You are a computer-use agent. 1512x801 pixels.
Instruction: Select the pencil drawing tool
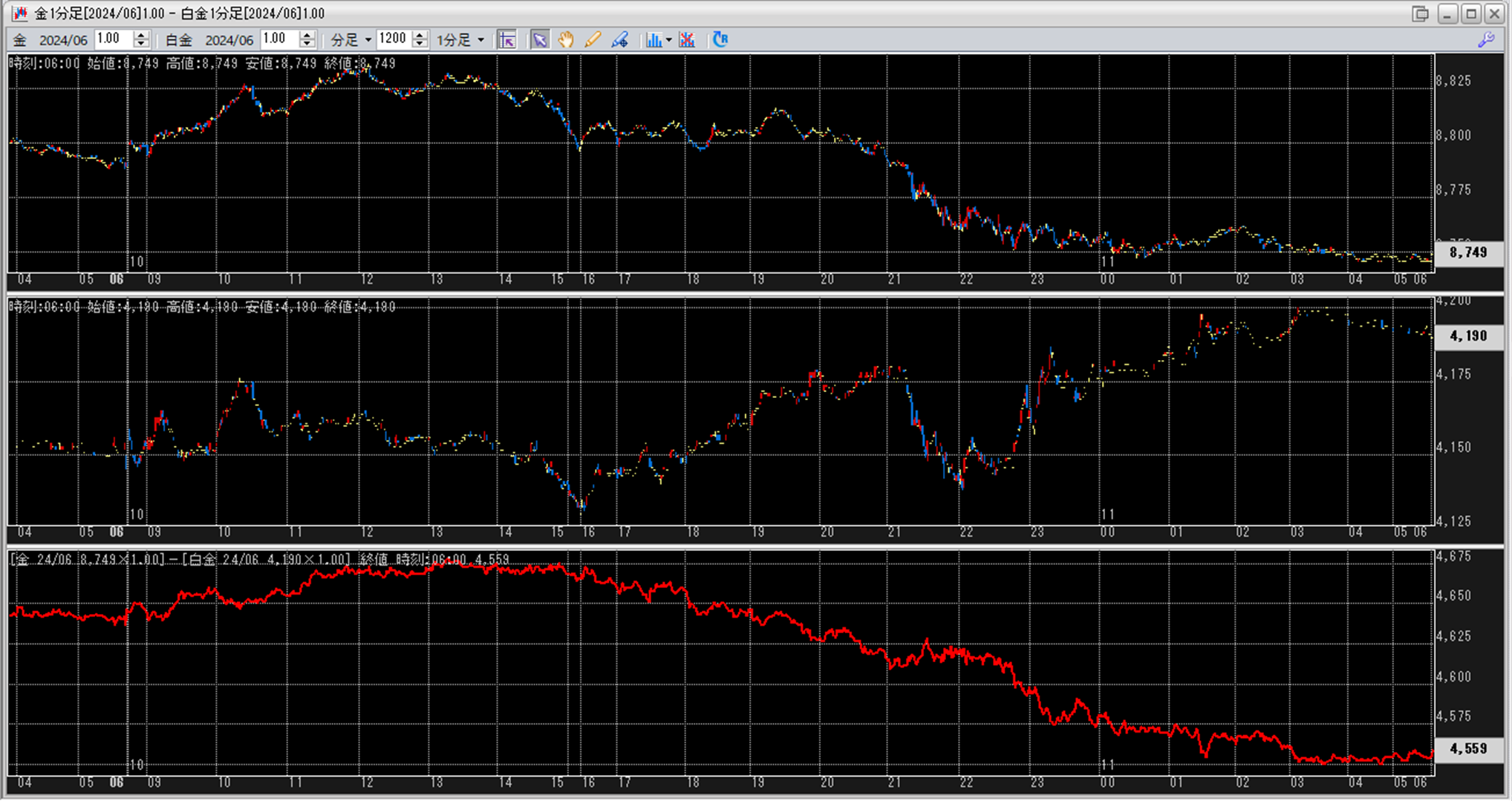pyautogui.click(x=593, y=39)
